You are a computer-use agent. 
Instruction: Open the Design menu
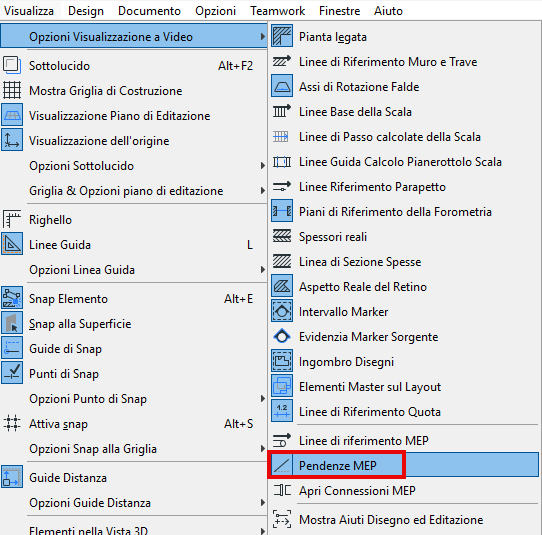coord(86,11)
